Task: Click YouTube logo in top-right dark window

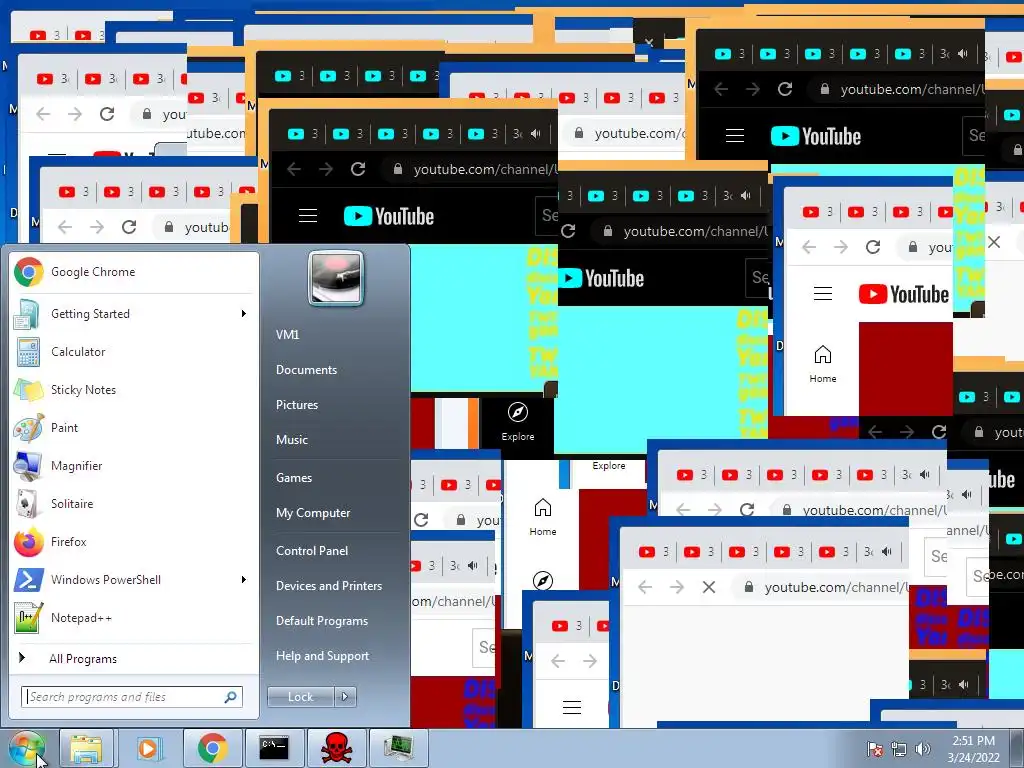Action: click(816, 136)
